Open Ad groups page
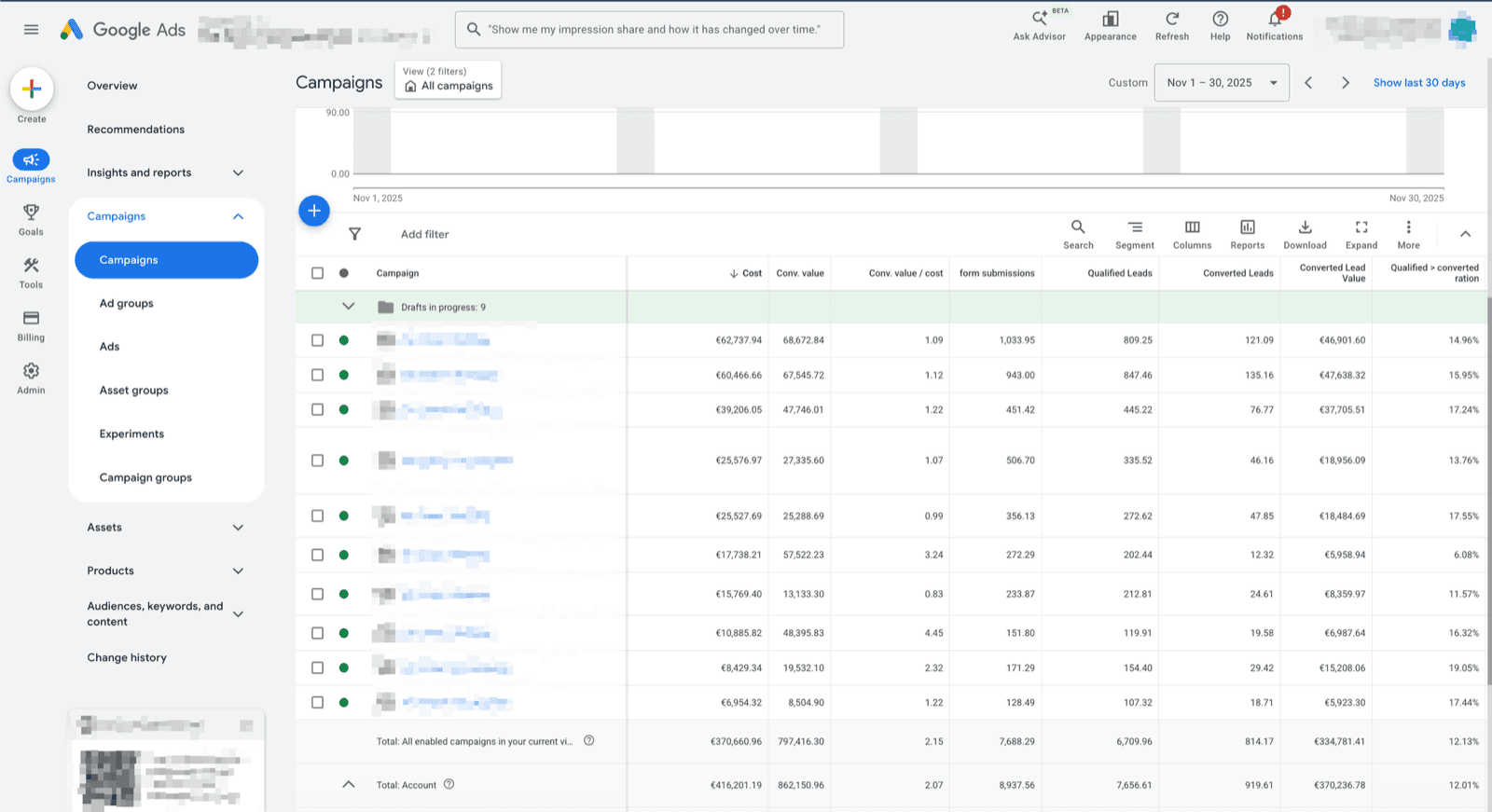1492x812 pixels. [127, 303]
